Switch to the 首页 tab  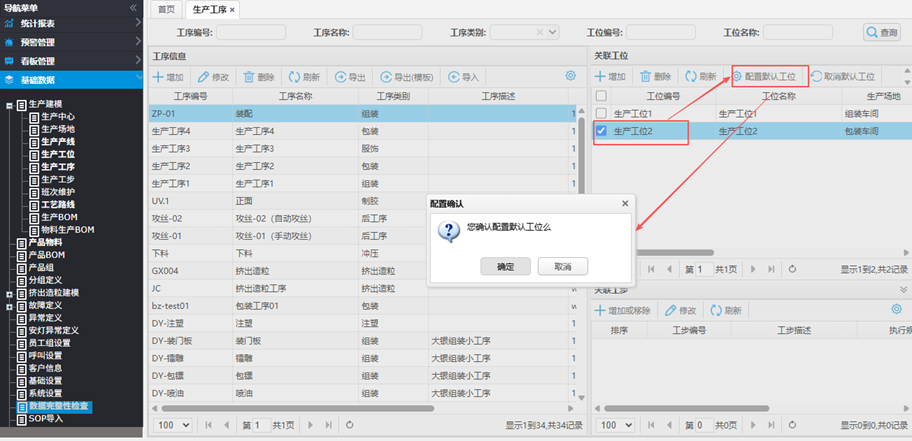[x=166, y=10]
